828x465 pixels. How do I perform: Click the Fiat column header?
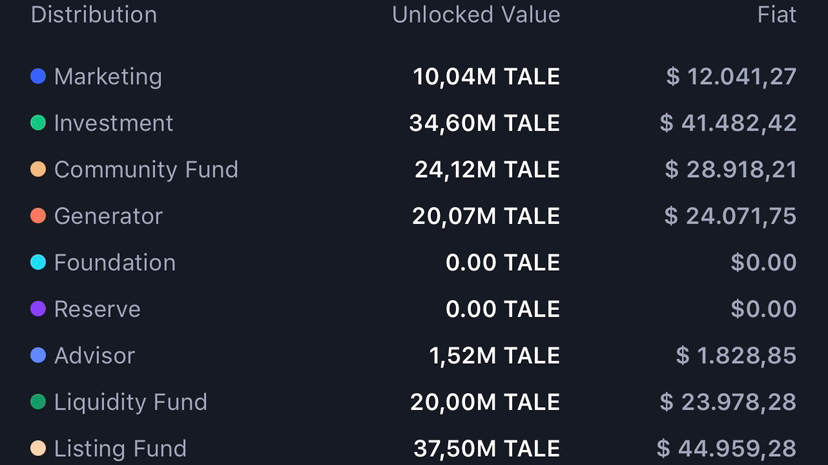[x=777, y=15]
